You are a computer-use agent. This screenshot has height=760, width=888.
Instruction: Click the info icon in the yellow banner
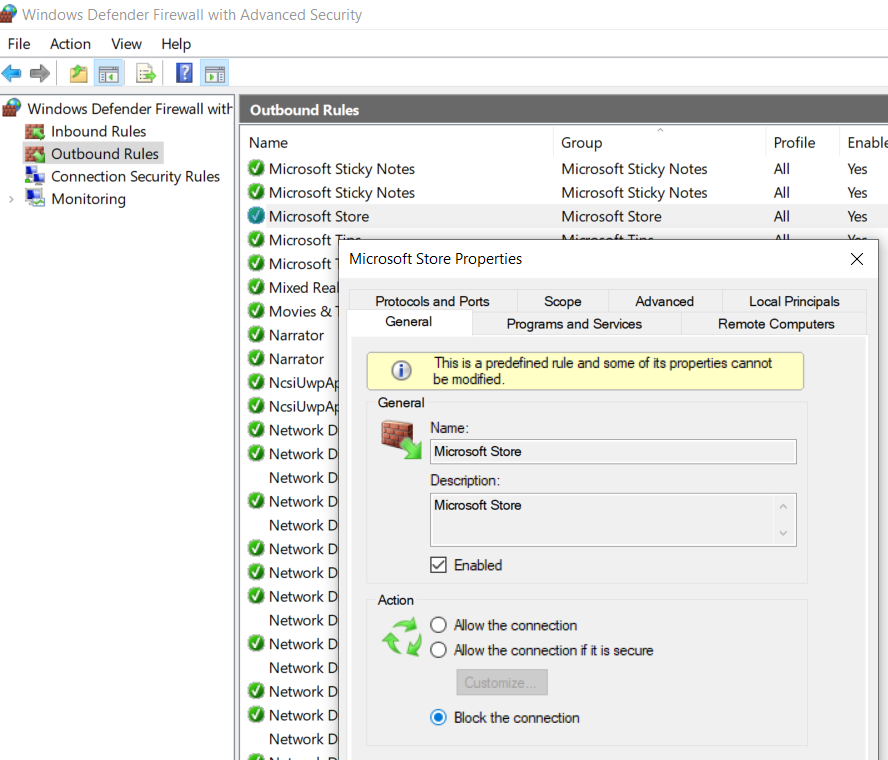click(x=402, y=371)
